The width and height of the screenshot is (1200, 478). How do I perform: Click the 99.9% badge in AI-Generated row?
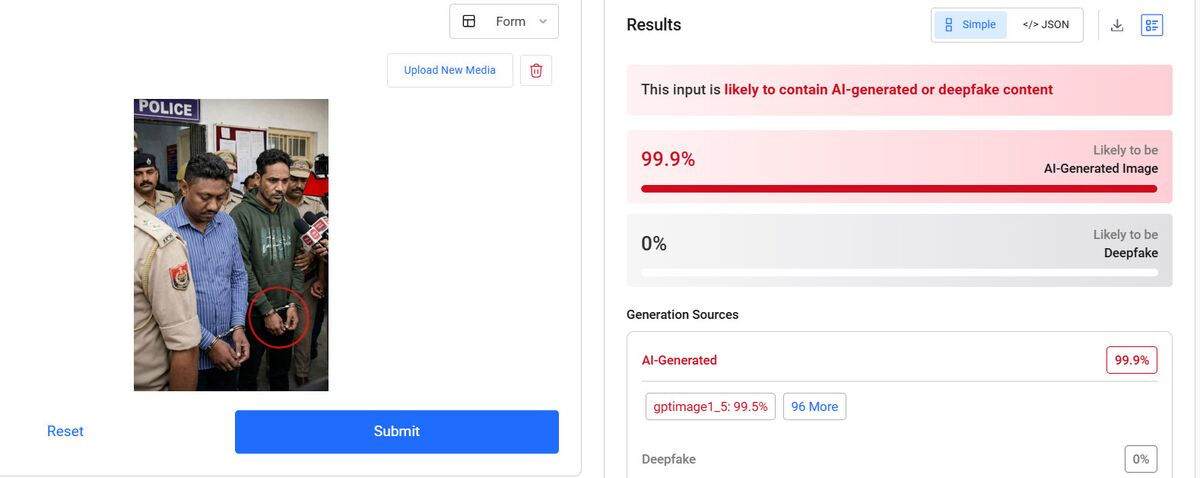point(1131,360)
